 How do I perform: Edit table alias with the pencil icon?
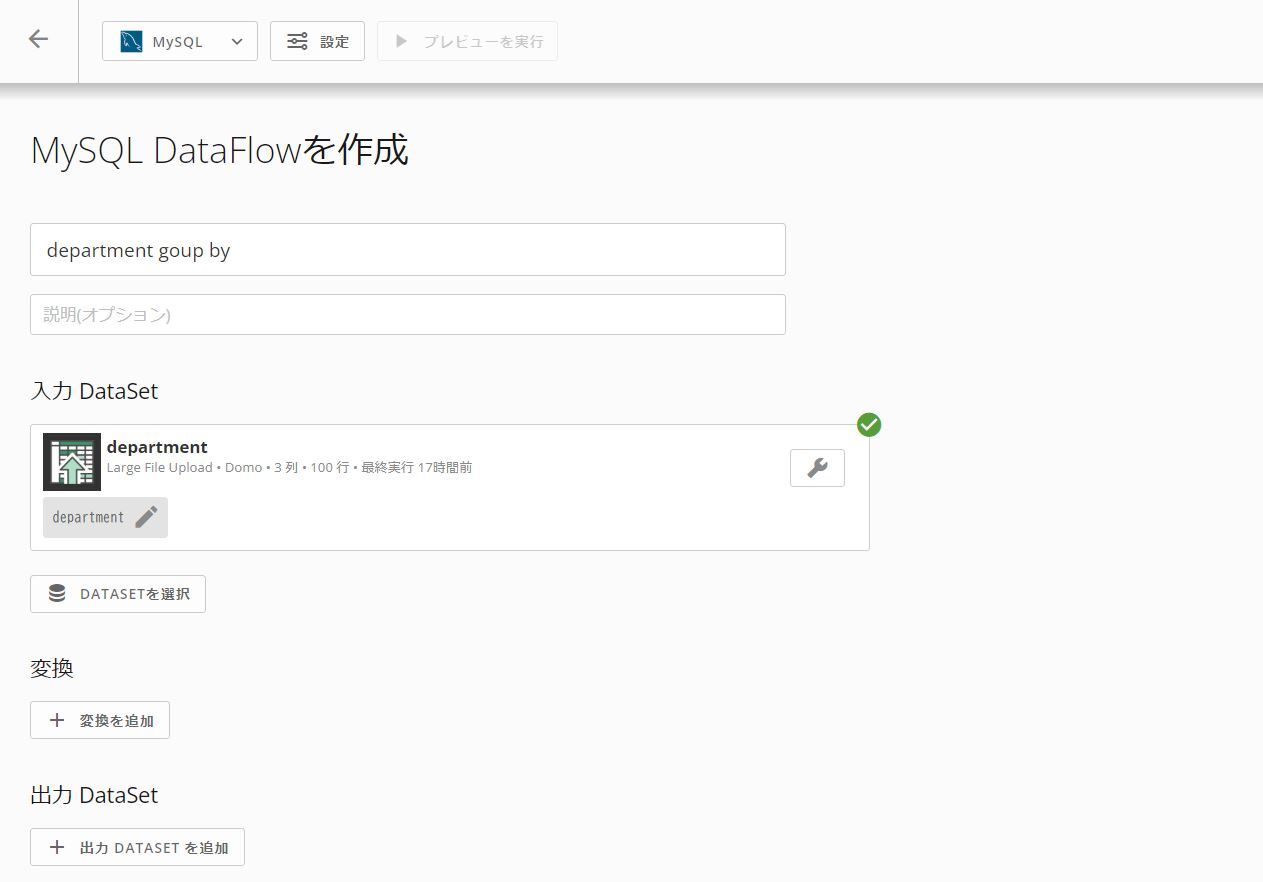click(x=146, y=517)
